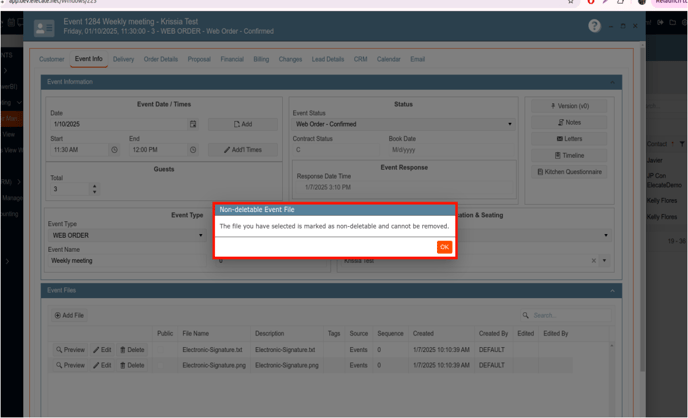This screenshot has height=418, width=688.
Task: Collapse the Event Information section
Action: pos(612,82)
